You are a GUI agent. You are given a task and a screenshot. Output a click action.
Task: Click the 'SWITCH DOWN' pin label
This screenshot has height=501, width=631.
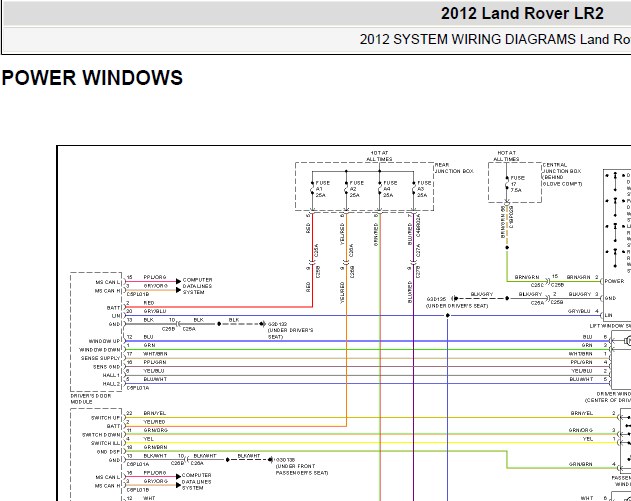pyautogui.click(x=101, y=435)
